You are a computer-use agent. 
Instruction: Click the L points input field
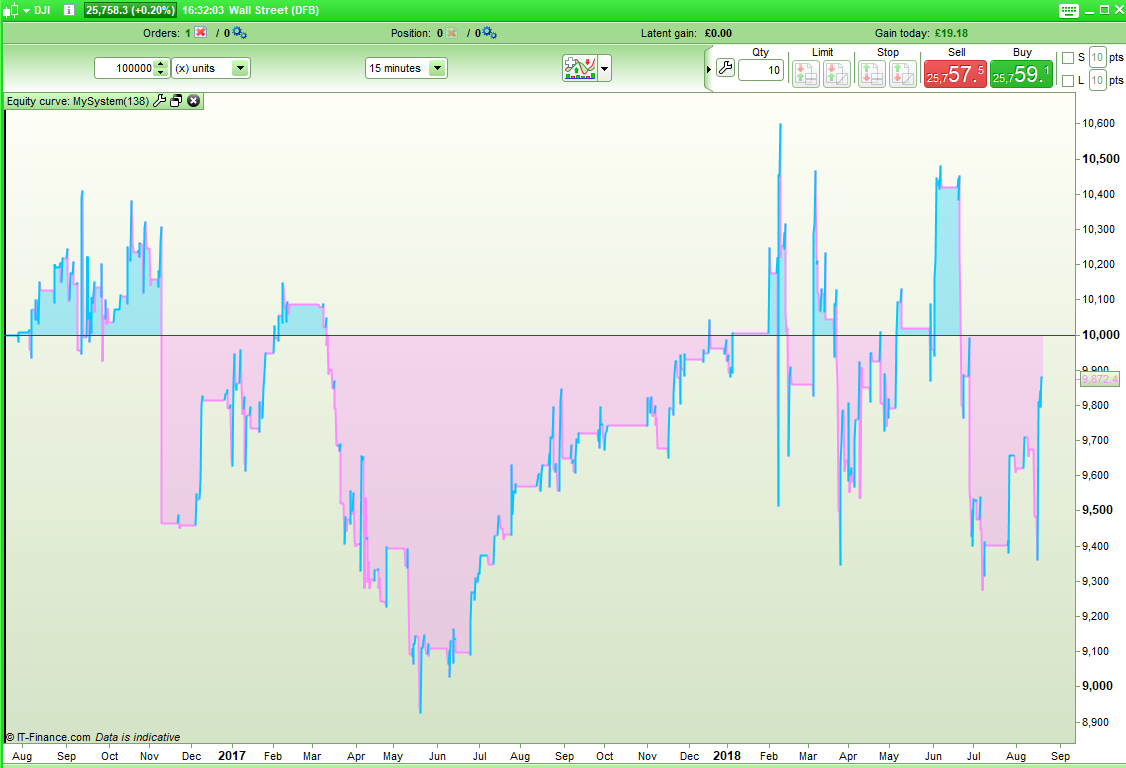tap(1097, 80)
